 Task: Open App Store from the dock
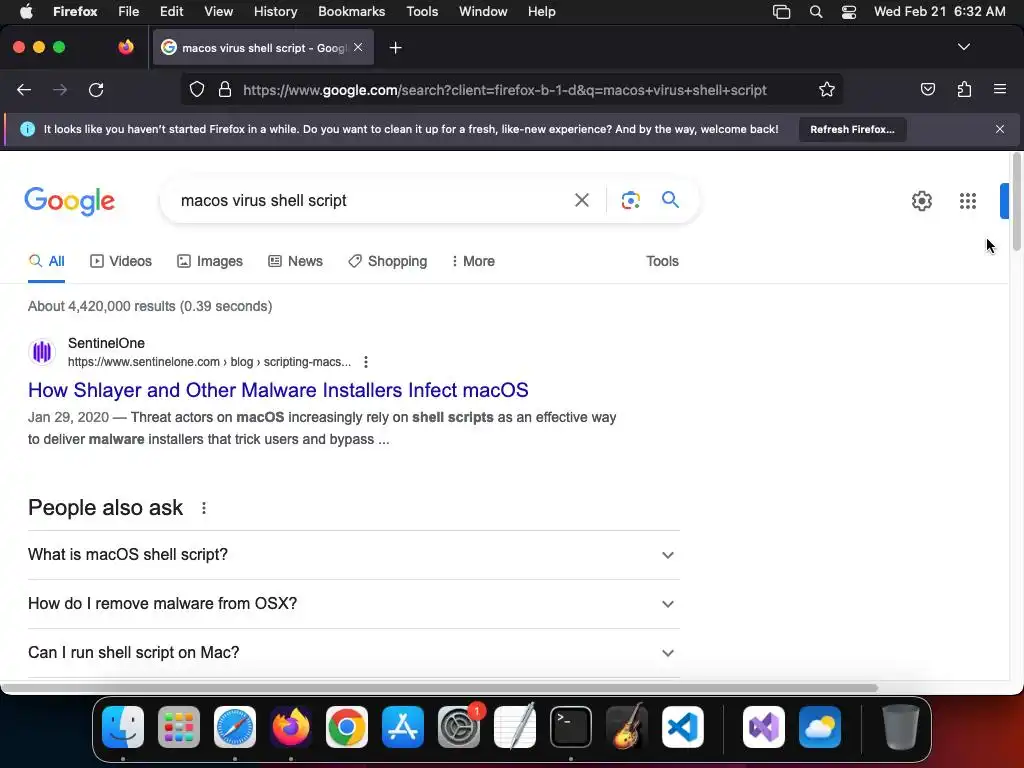point(403,727)
